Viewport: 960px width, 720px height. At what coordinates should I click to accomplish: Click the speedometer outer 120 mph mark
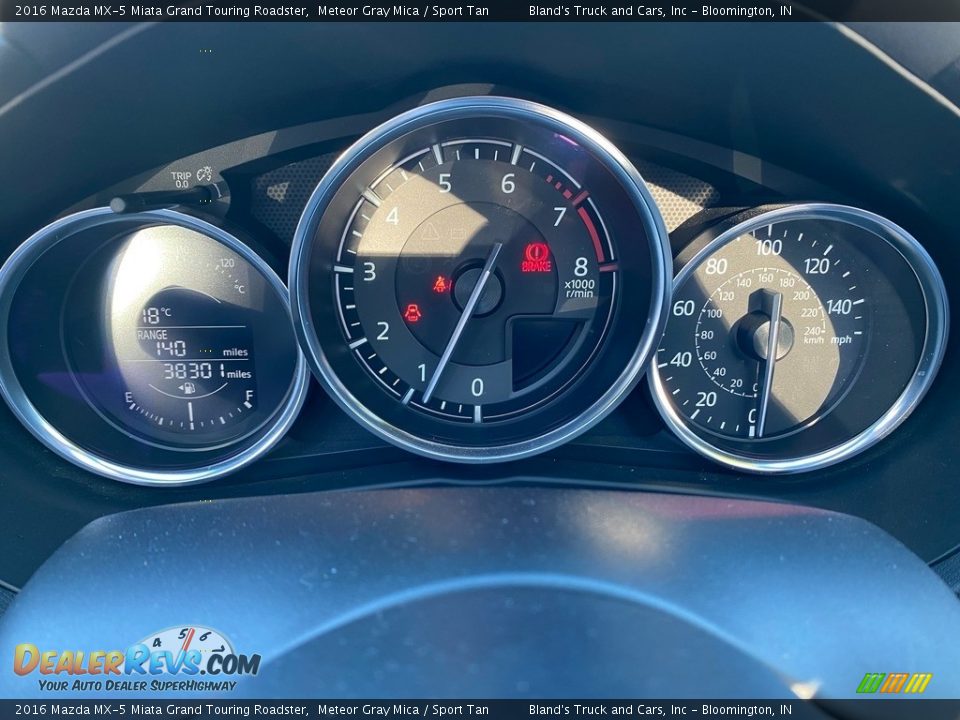[x=816, y=266]
